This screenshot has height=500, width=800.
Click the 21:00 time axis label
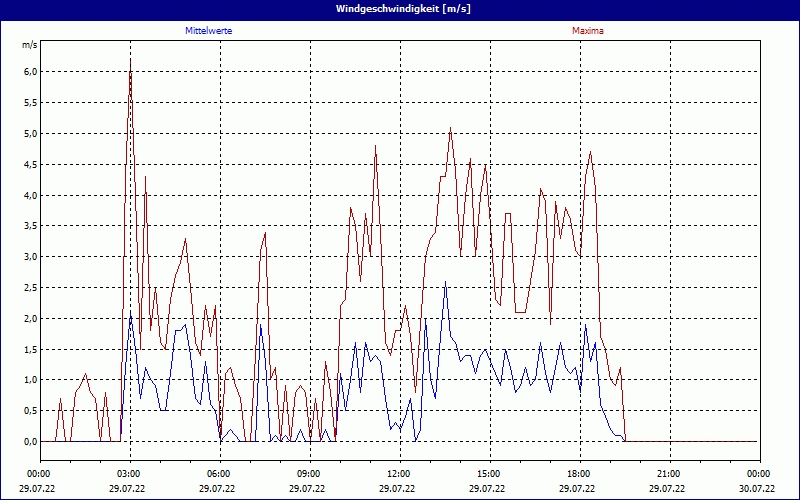pos(668,474)
